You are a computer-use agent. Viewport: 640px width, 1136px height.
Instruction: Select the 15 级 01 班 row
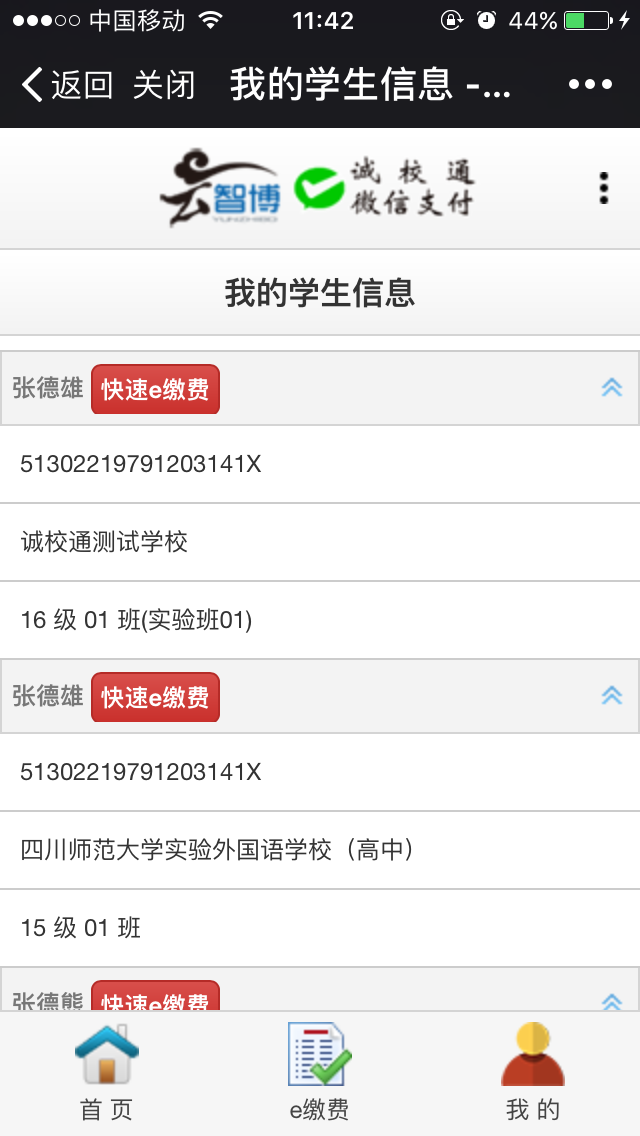[x=320, y=928]
